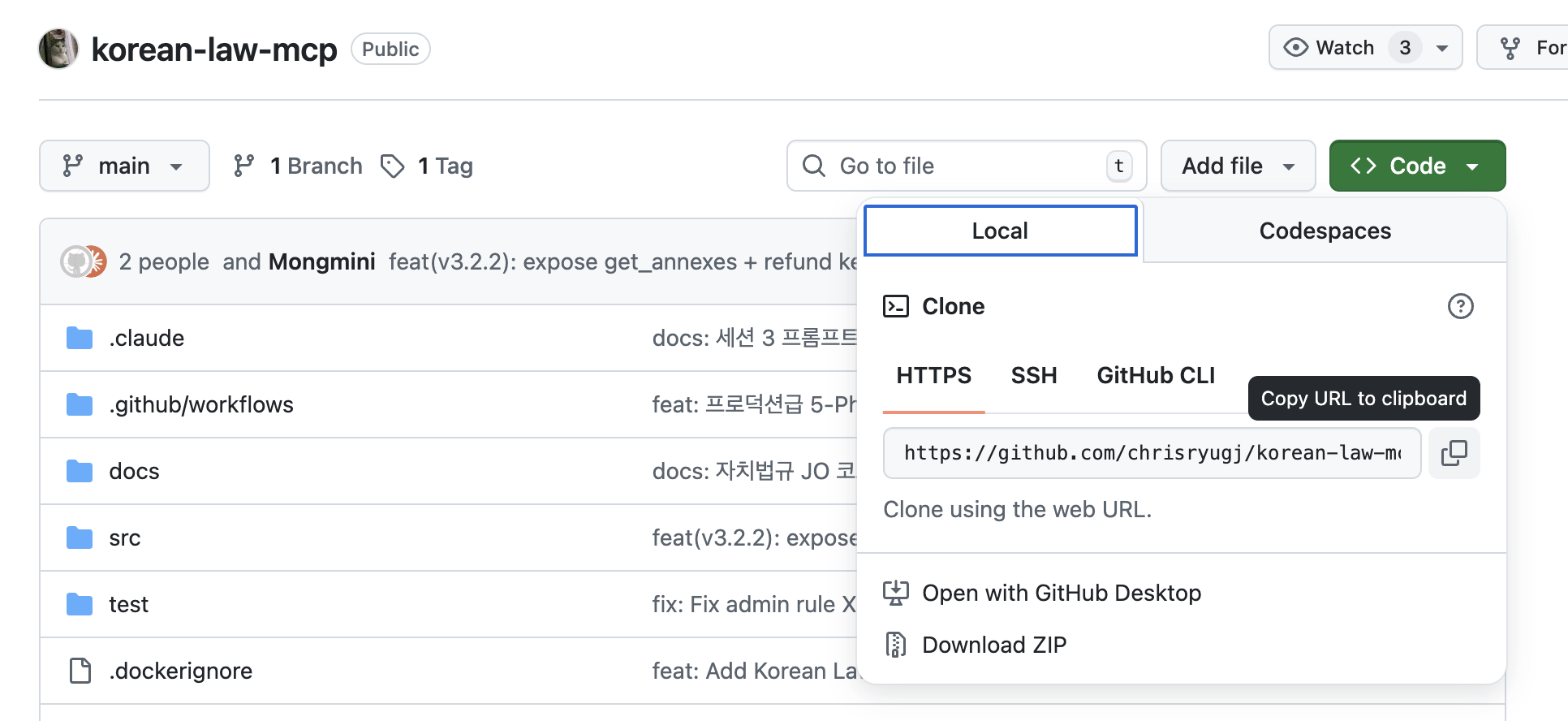Toggle the green Code dropdown button
Screen dimensions: 1568x721
tap(1417, 166)
